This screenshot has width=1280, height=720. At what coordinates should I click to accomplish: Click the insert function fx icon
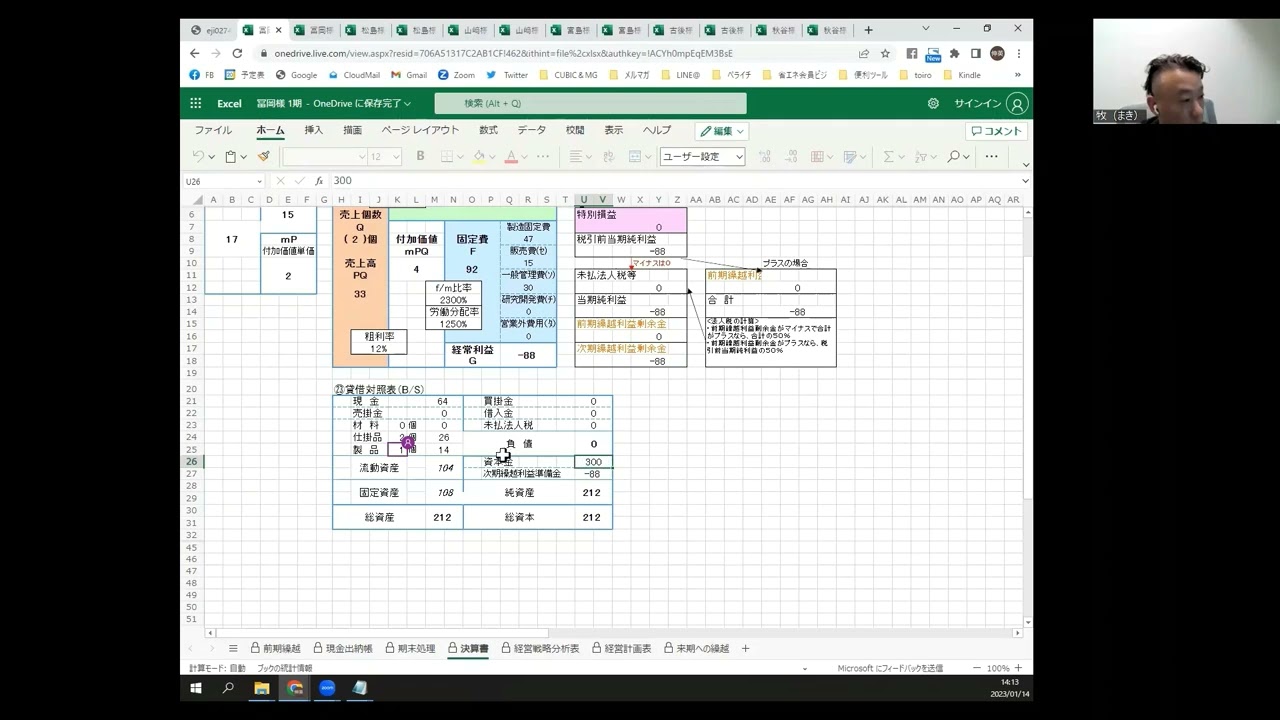pyautogui.click(x=319, y=181)
